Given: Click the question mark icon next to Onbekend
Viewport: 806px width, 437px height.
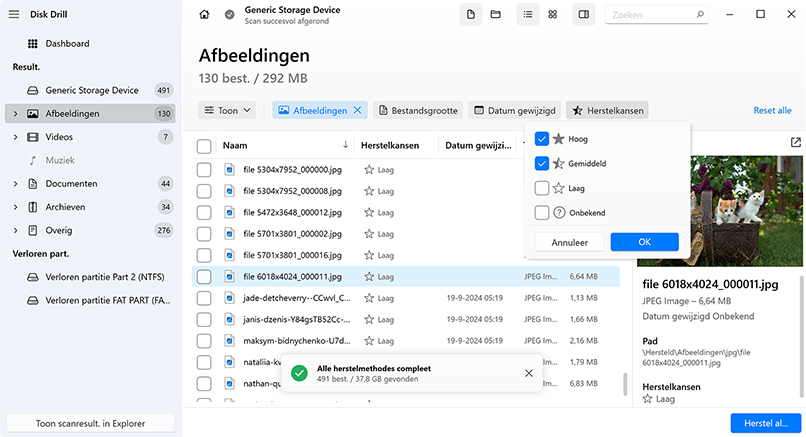Looking at the screenshot, I should point(559,212).
